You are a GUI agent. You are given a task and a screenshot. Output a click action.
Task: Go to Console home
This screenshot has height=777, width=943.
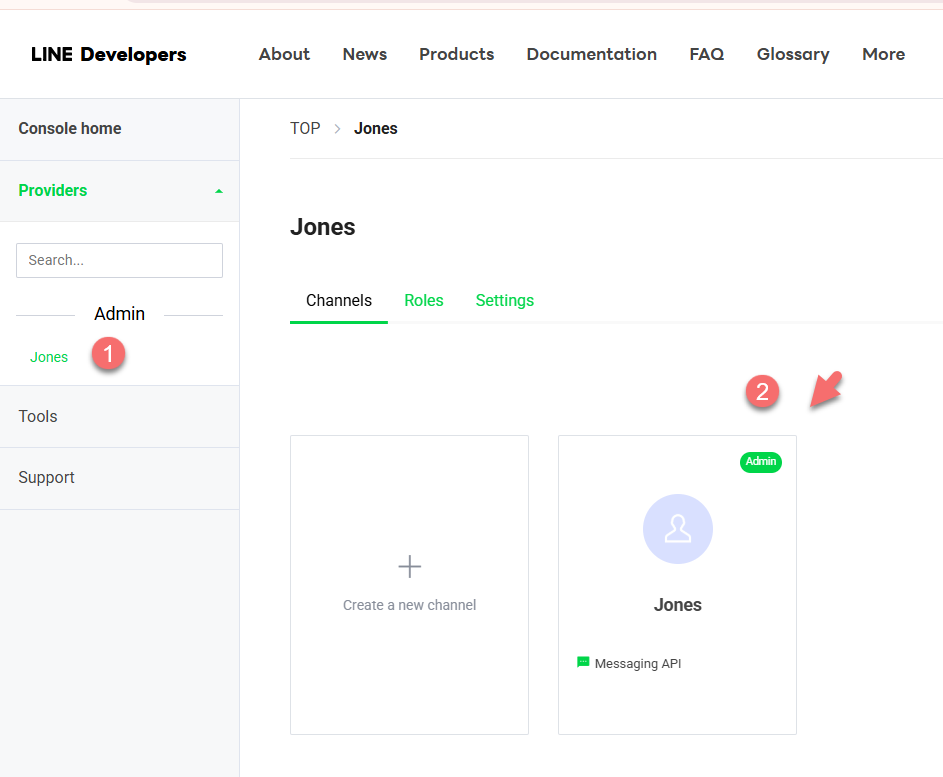70,129
